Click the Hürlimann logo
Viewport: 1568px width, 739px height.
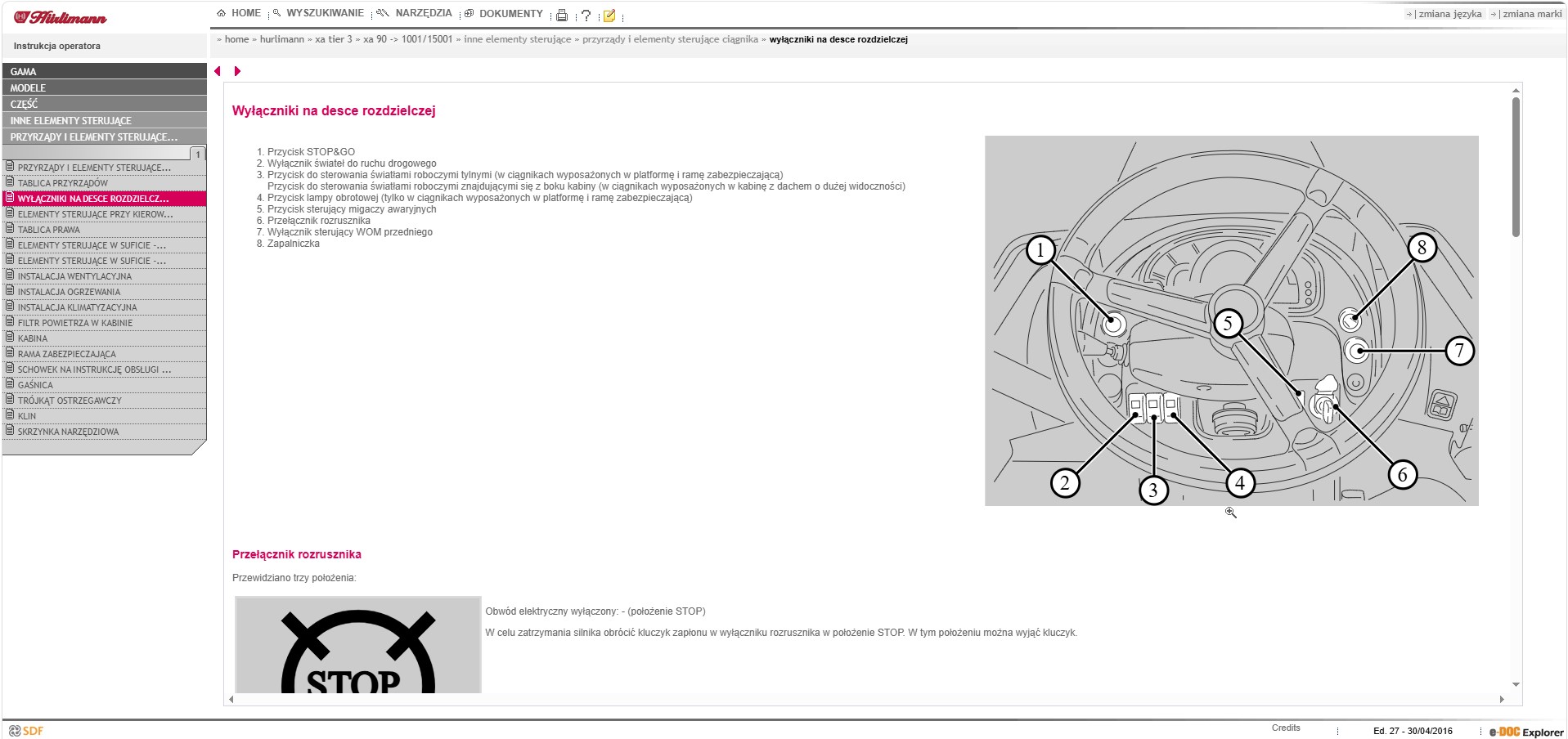coord(60,17)
